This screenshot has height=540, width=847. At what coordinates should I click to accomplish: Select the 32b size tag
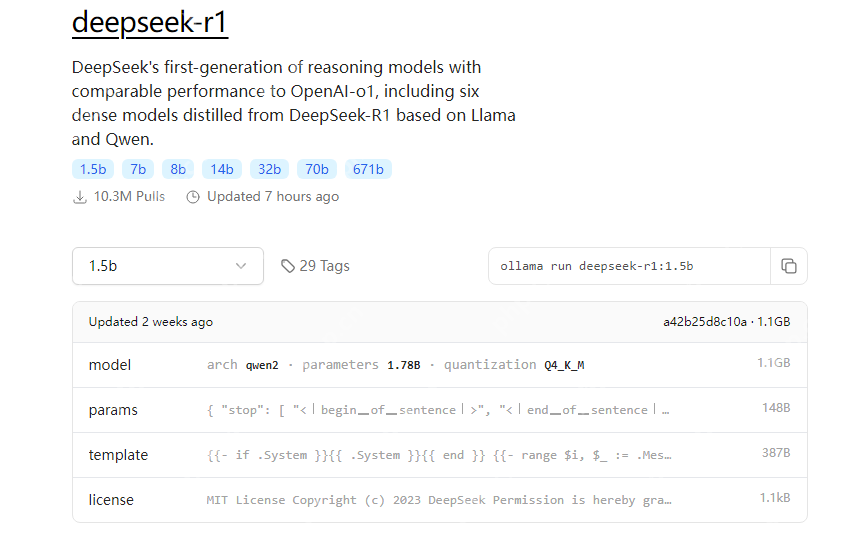point(270,170)
